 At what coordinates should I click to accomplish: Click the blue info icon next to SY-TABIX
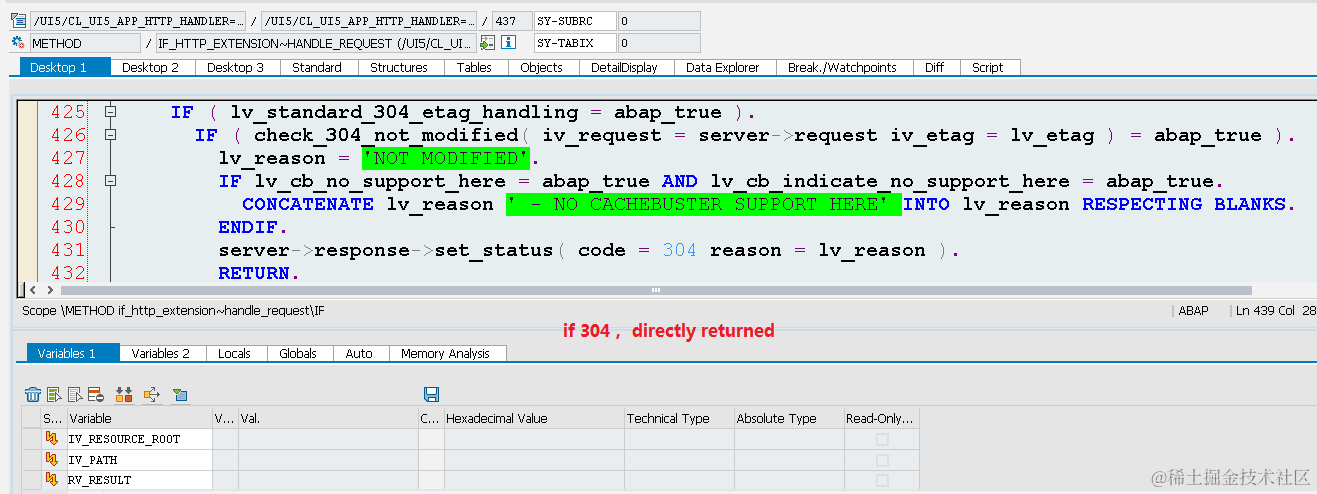pos(508,43)
